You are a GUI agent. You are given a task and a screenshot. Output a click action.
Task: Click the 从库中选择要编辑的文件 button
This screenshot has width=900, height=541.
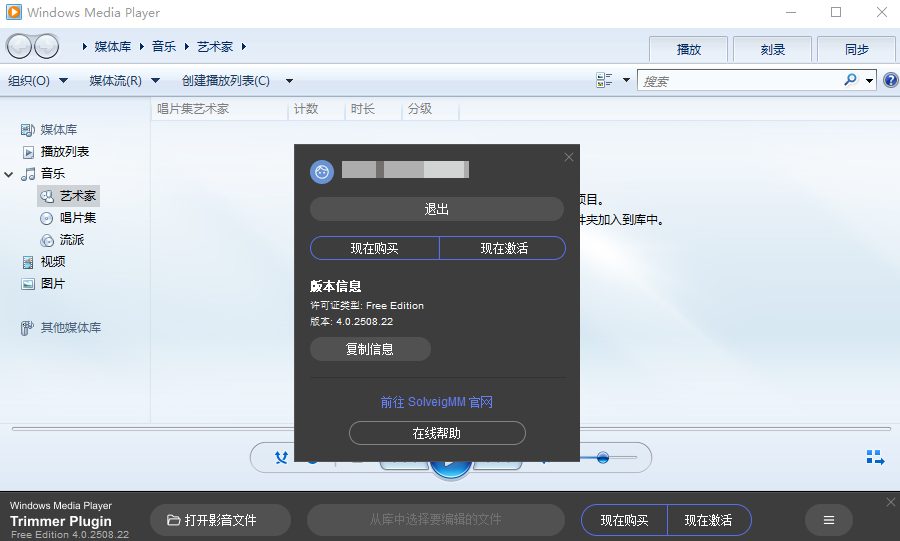coord(436,520)
